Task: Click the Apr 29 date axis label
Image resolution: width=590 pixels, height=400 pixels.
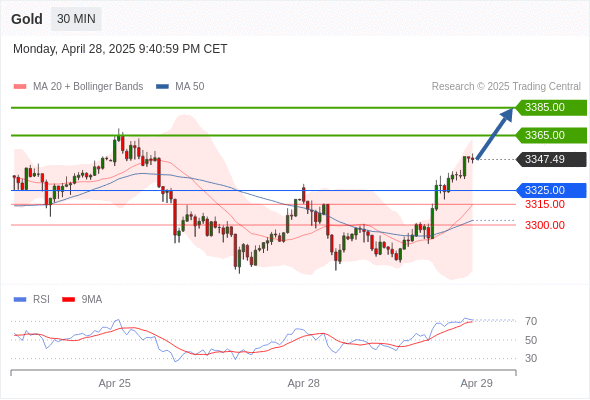Action: click(x=476, y=383)
